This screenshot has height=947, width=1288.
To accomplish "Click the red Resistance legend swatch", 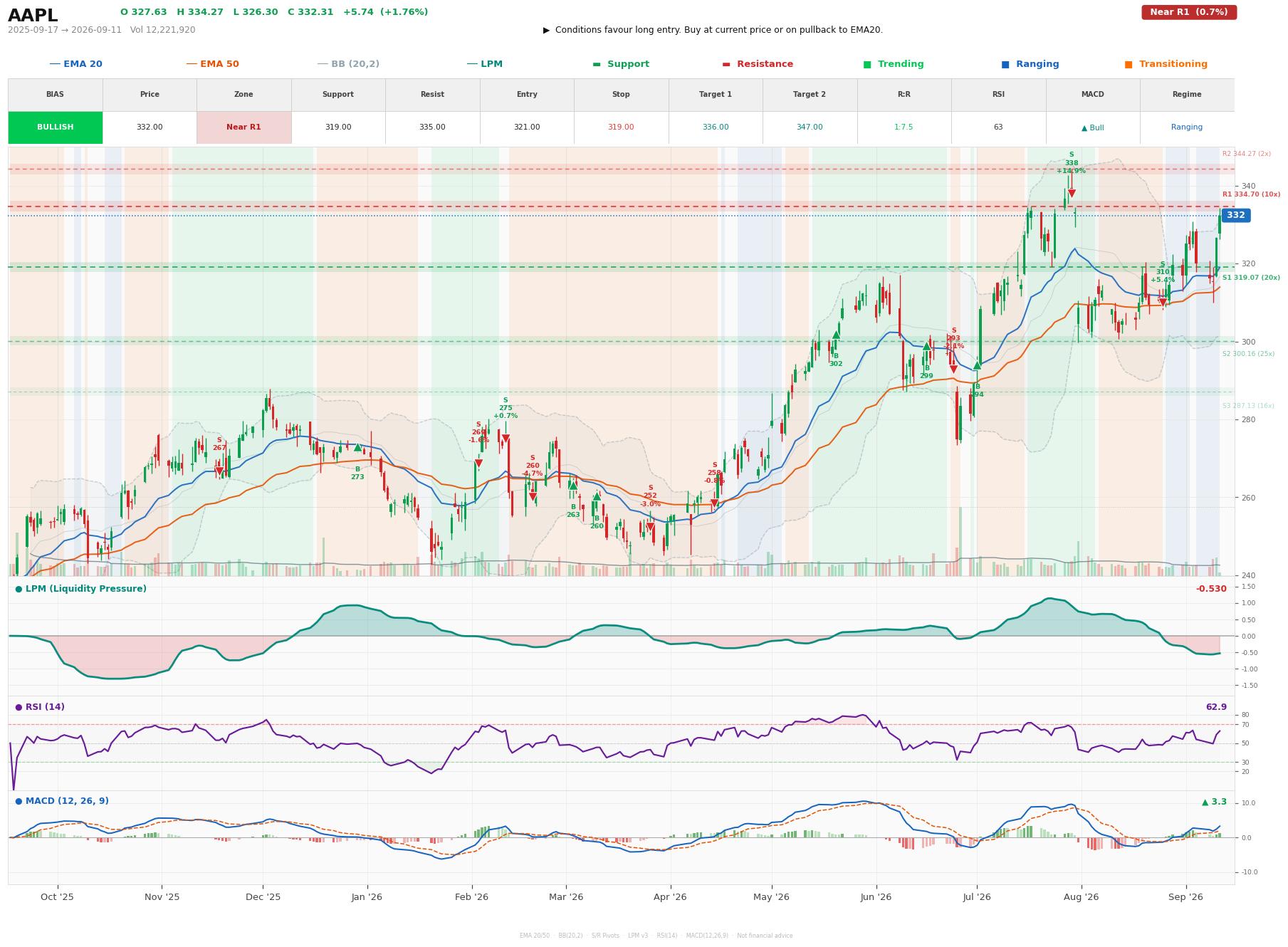I will [x=726, y=64].
